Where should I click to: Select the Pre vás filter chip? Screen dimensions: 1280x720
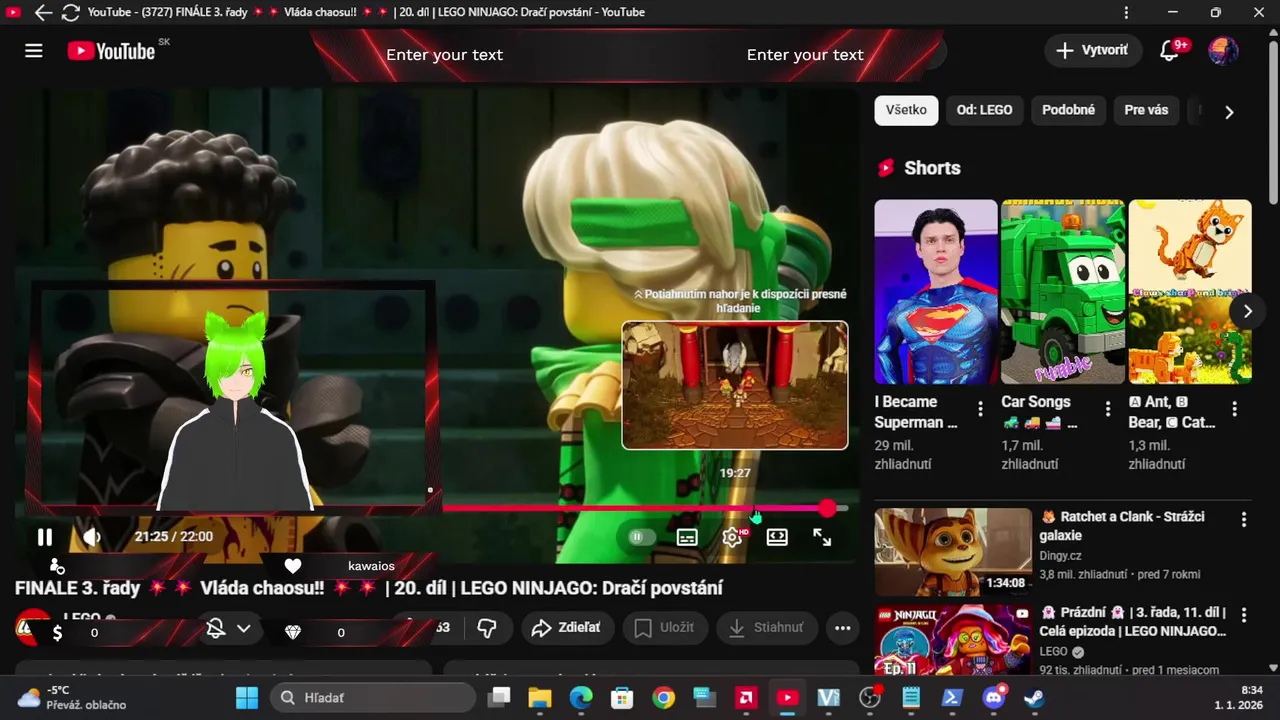[1146, 110]
